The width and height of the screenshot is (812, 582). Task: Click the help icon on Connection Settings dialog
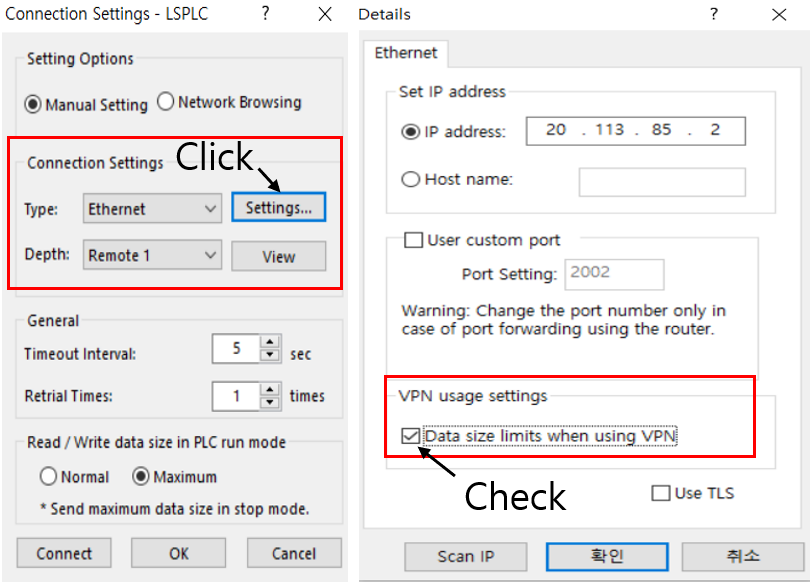tap(266, 14)
